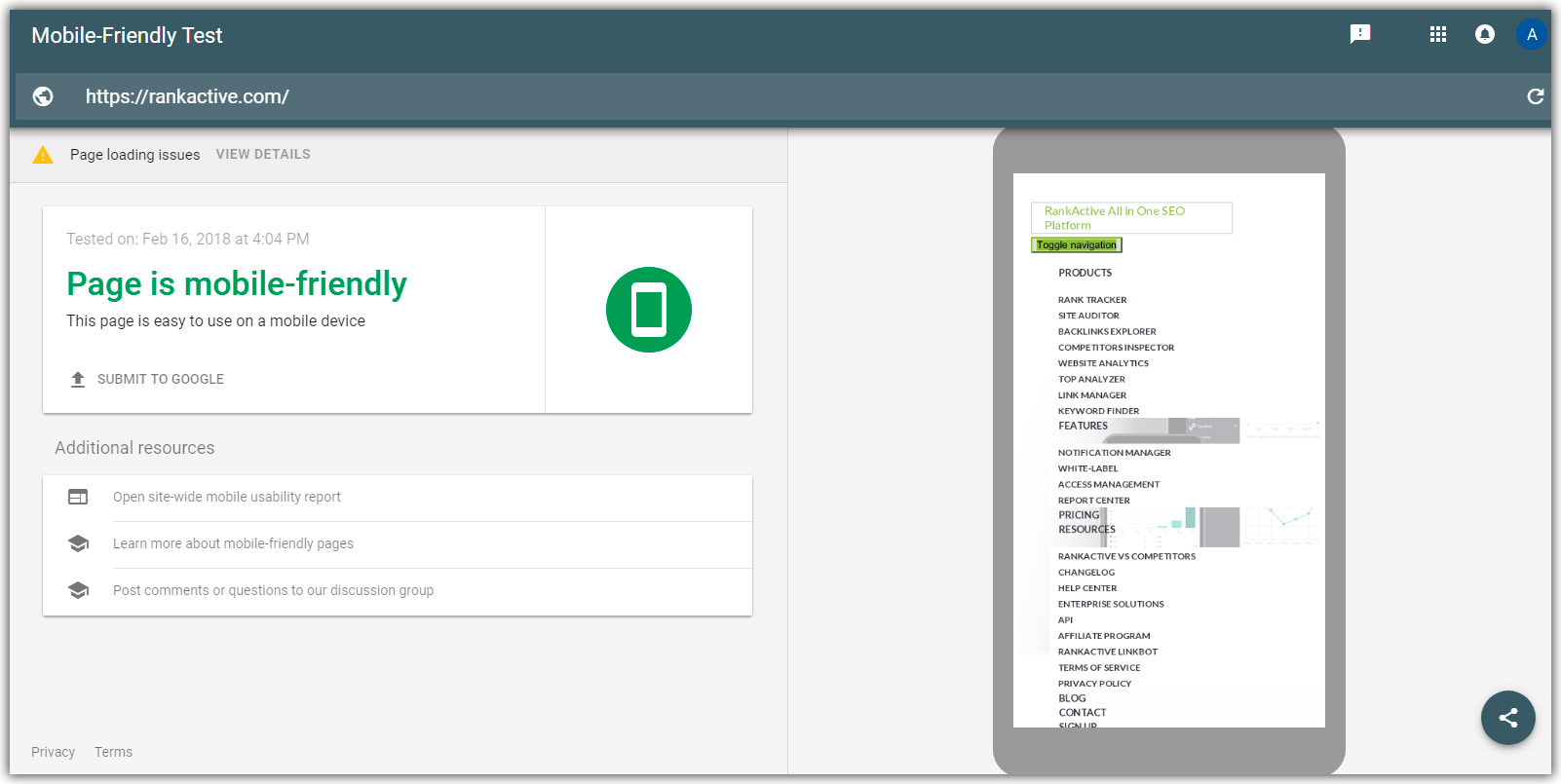Select WHITE-LABEL in preview menu
The height and width of the screenshot is (784, 1561).
pos(1087,468)
